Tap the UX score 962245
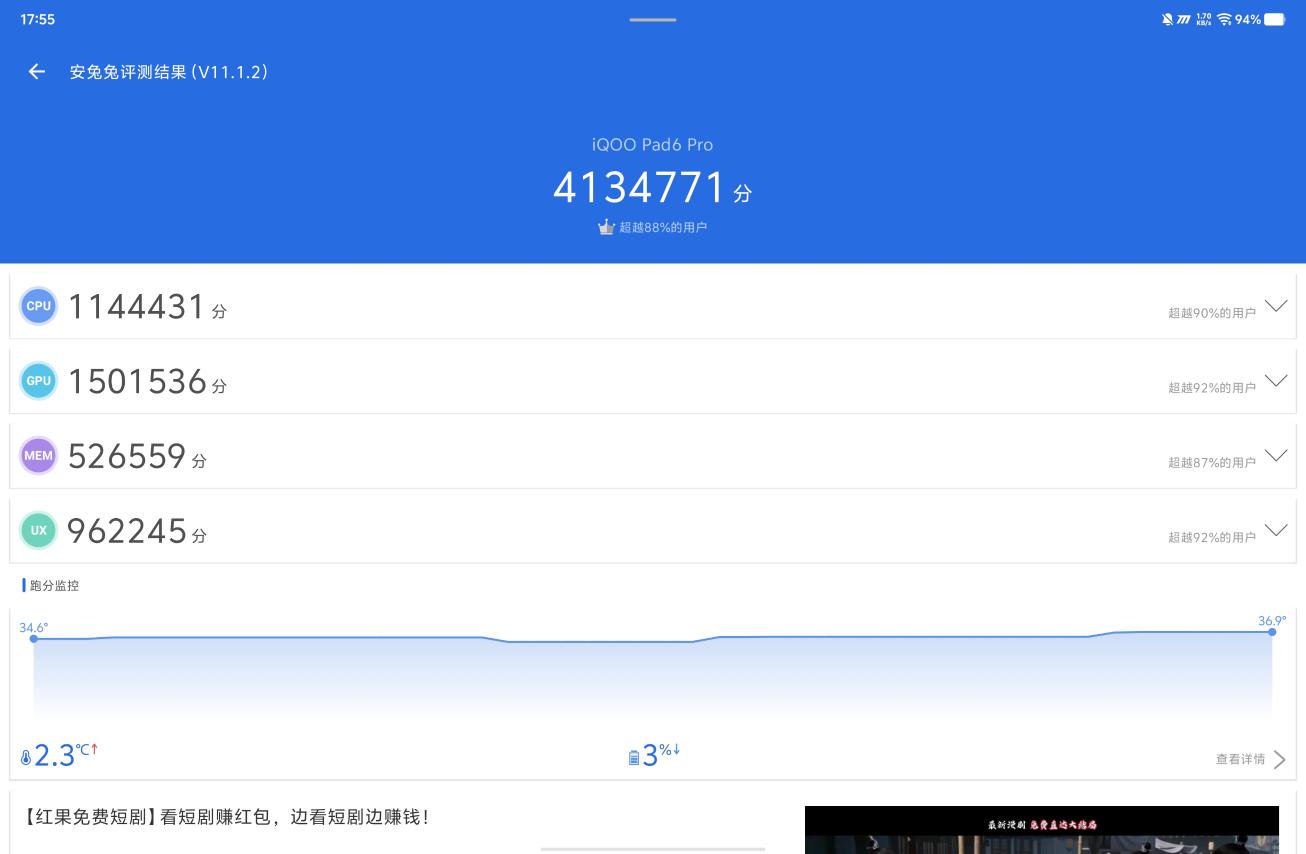Image resolution: width=1306 pixels, height=854 pixels. pos(127,531)
